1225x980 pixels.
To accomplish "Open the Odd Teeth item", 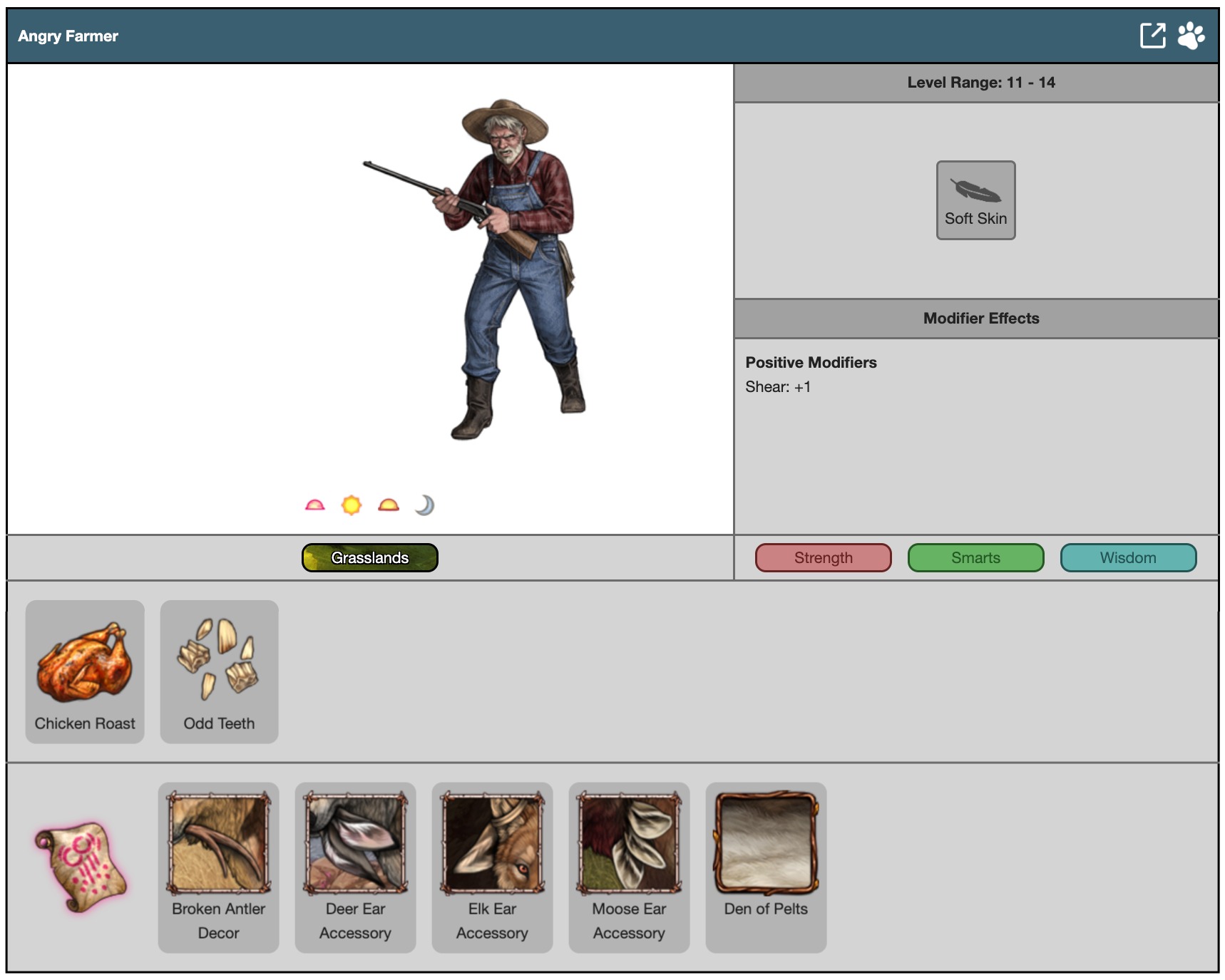I will 219,671.
